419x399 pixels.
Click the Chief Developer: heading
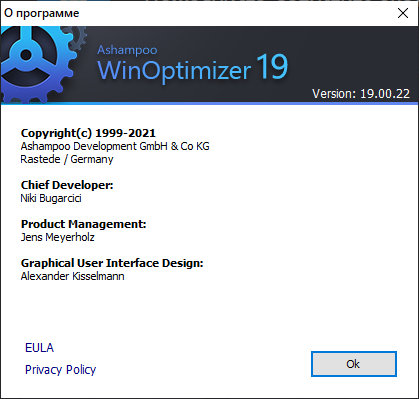point(67,185)
